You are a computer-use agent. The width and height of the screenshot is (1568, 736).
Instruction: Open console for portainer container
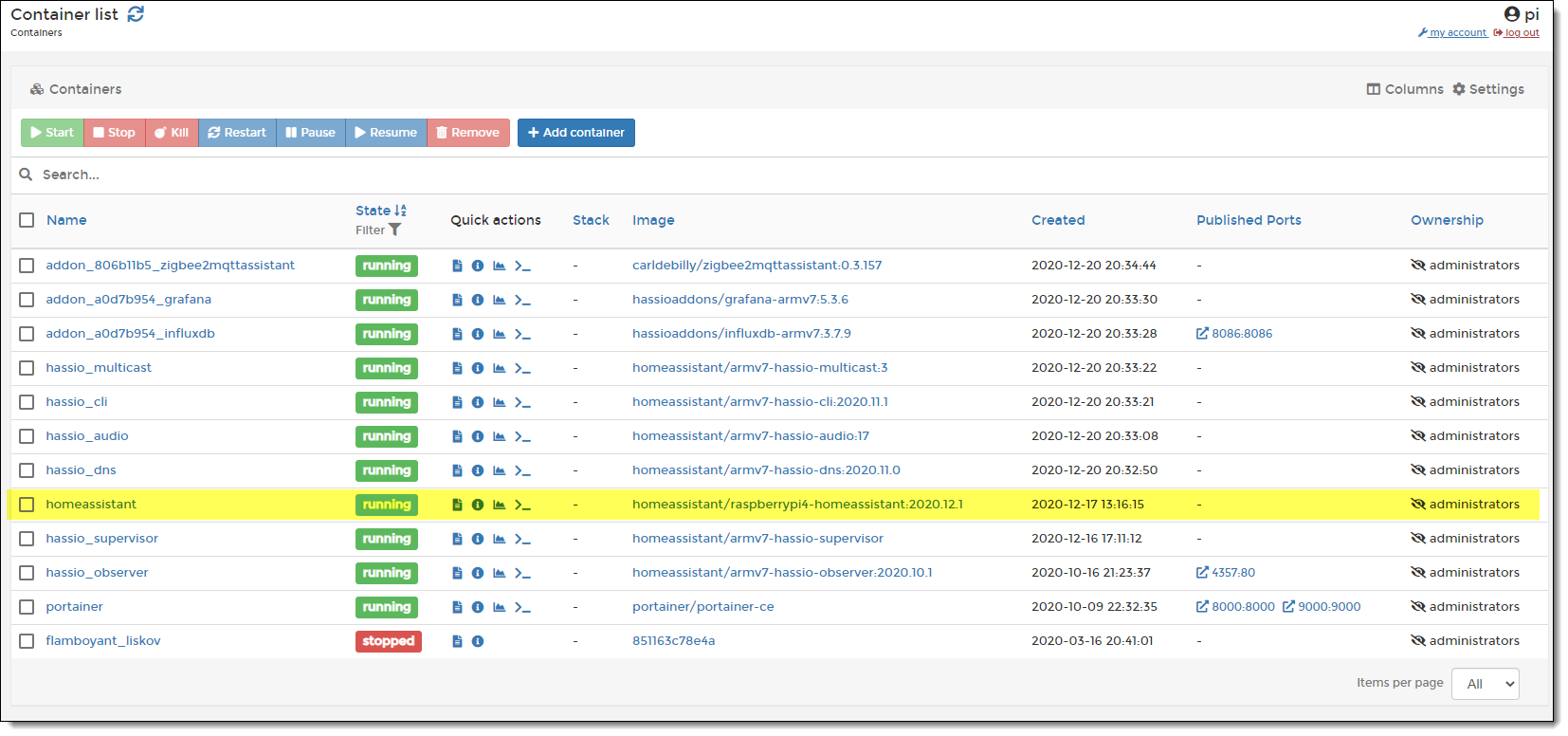tap(522, 607)
